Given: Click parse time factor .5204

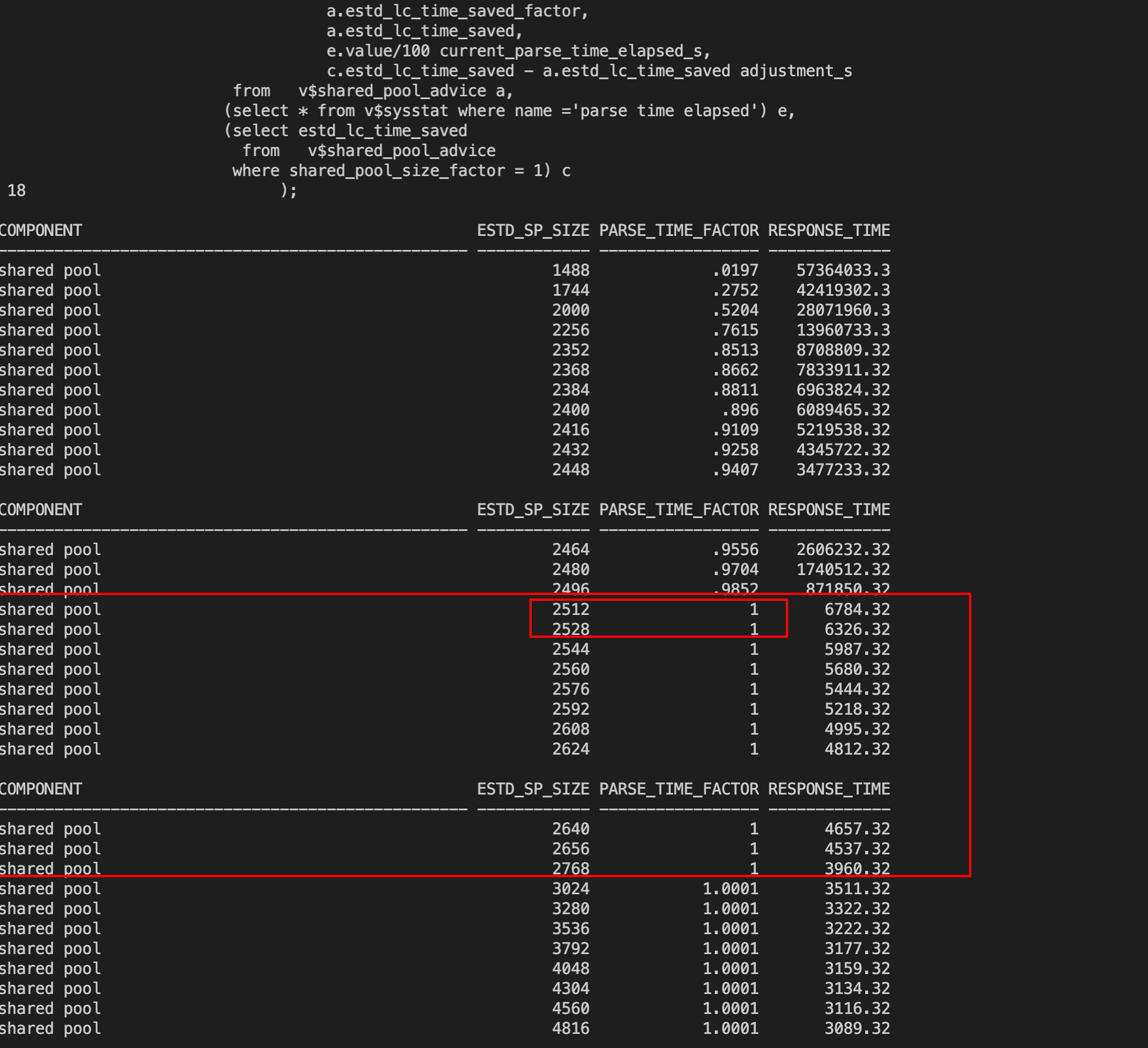Looking at the screenshot, I should pos(735,310).
